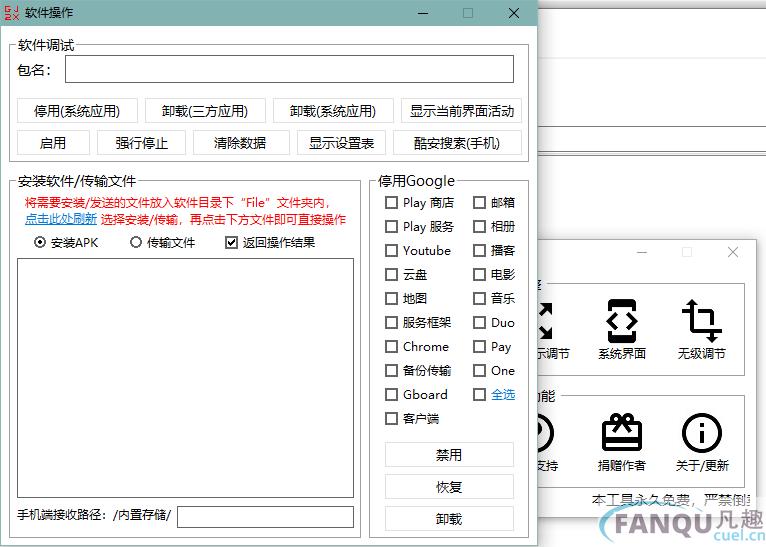Click the 显示当前界面活动 button
This screenshot has height=547, width=766.
[x=461, y=111]
